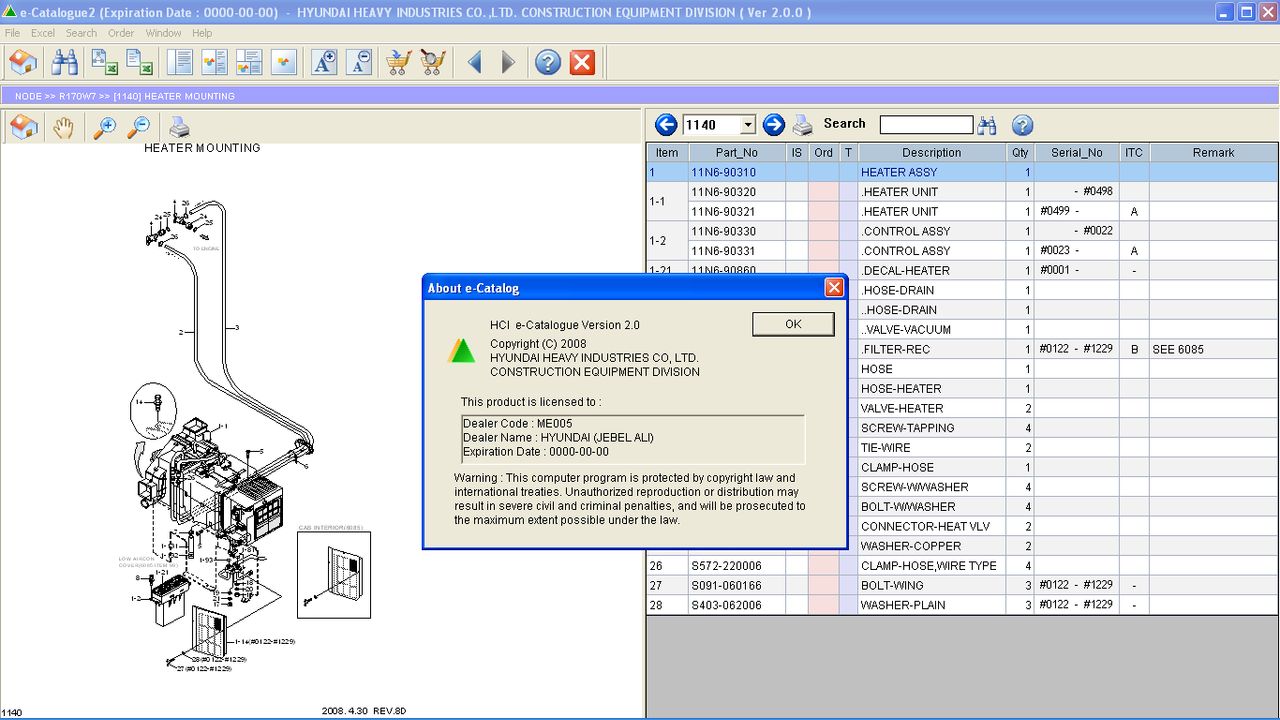Click the drawing pane Home icon
Image resolution: width=1280 pixels, height=720 pixels.
coord(24,127)
